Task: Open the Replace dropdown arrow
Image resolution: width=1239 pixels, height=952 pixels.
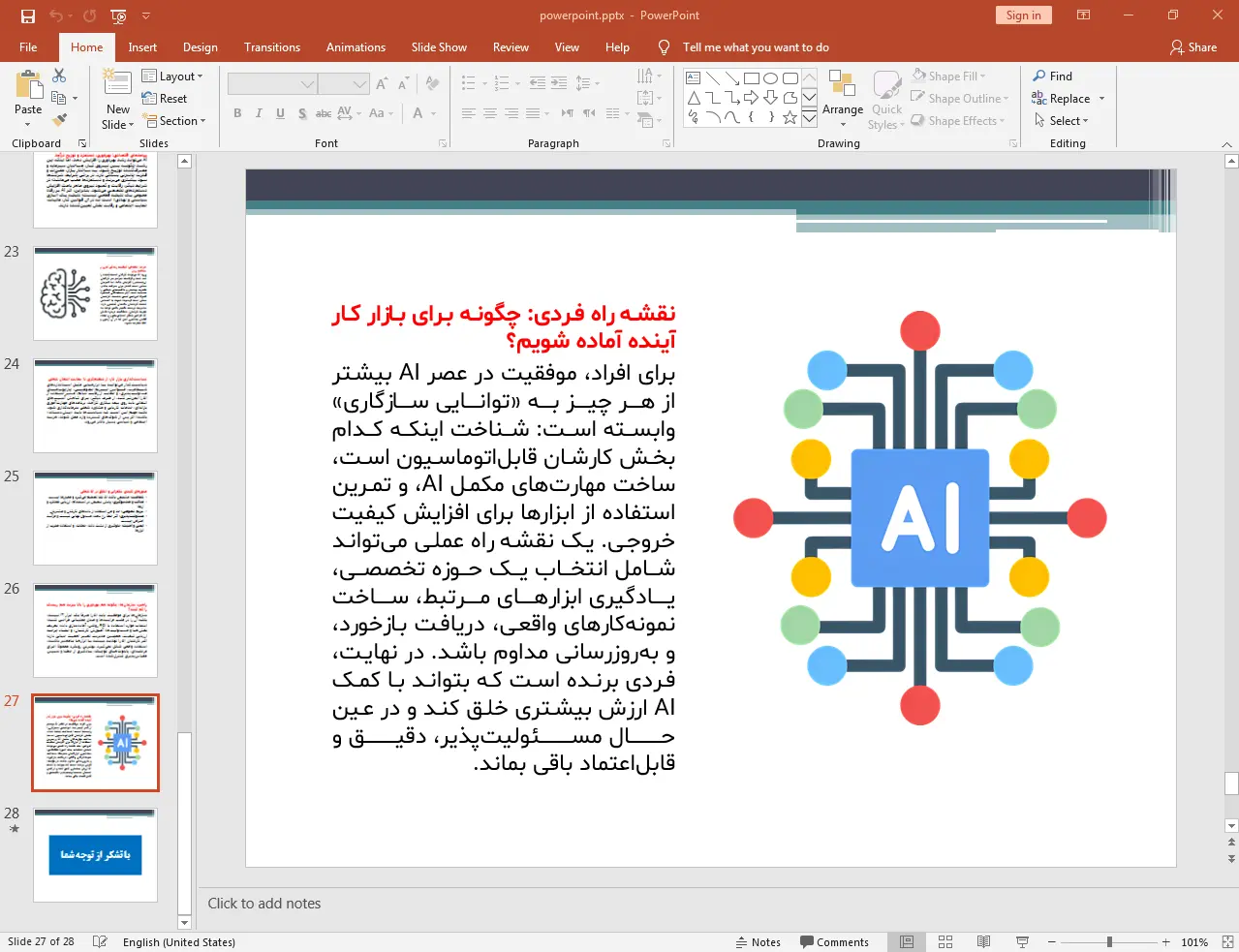Action: pos(1101,99)
